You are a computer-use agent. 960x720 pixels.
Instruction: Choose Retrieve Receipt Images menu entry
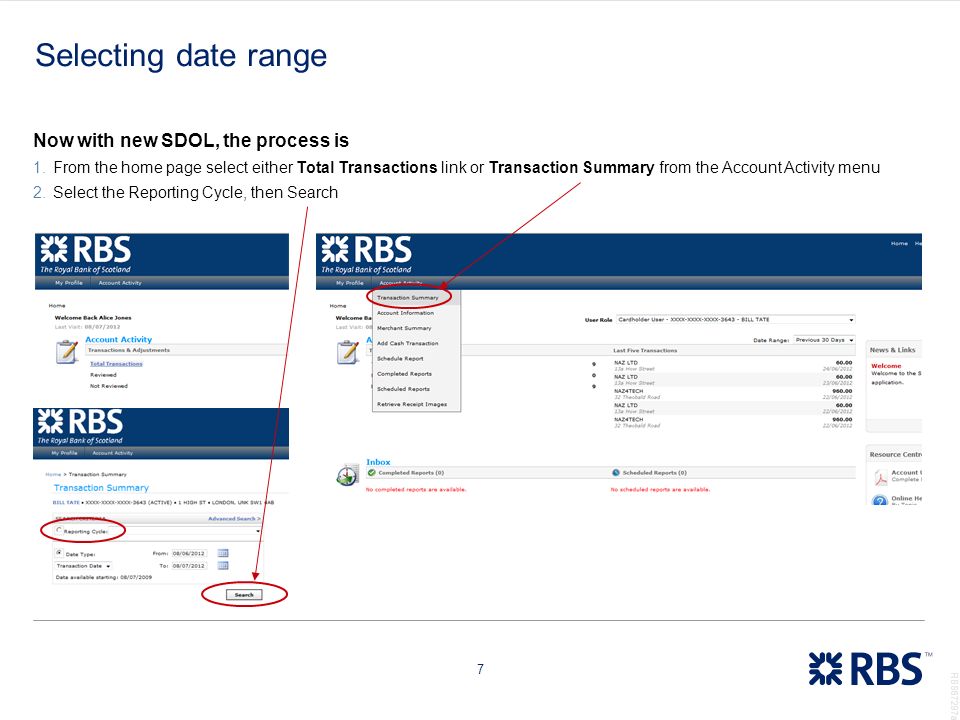coord(412,405)
